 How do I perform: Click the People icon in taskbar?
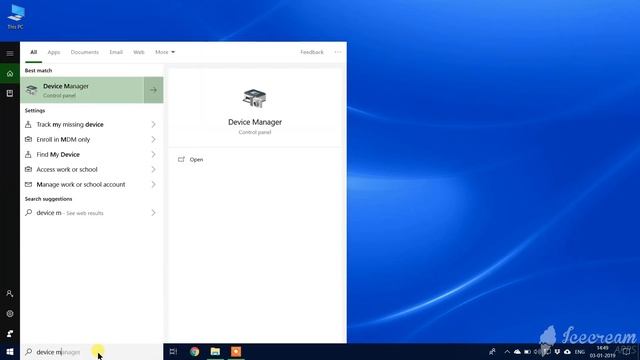coord(492,351)
